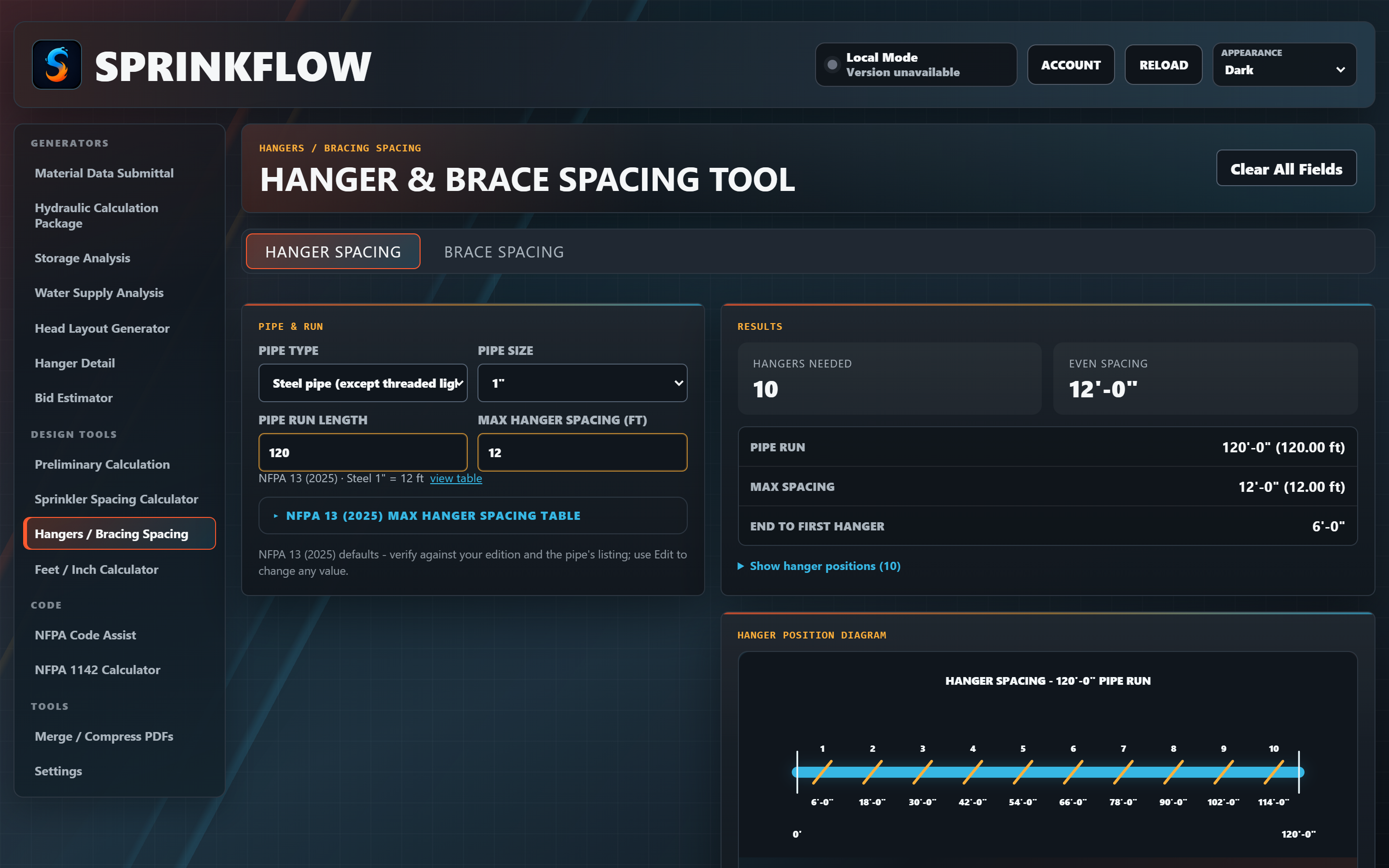
Task: Click the Local Mode status dot
Action: point(832,65)
